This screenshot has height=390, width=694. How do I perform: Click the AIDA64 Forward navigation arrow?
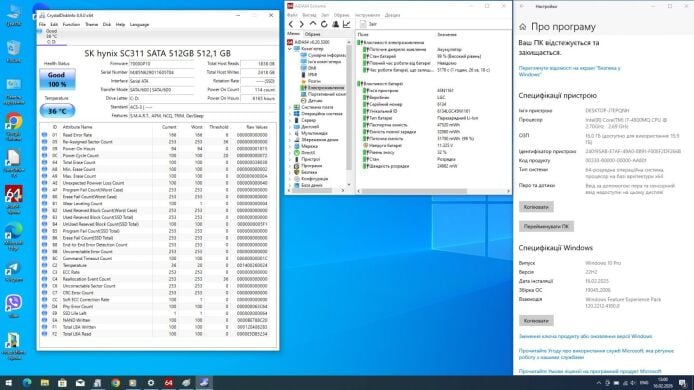301,24
